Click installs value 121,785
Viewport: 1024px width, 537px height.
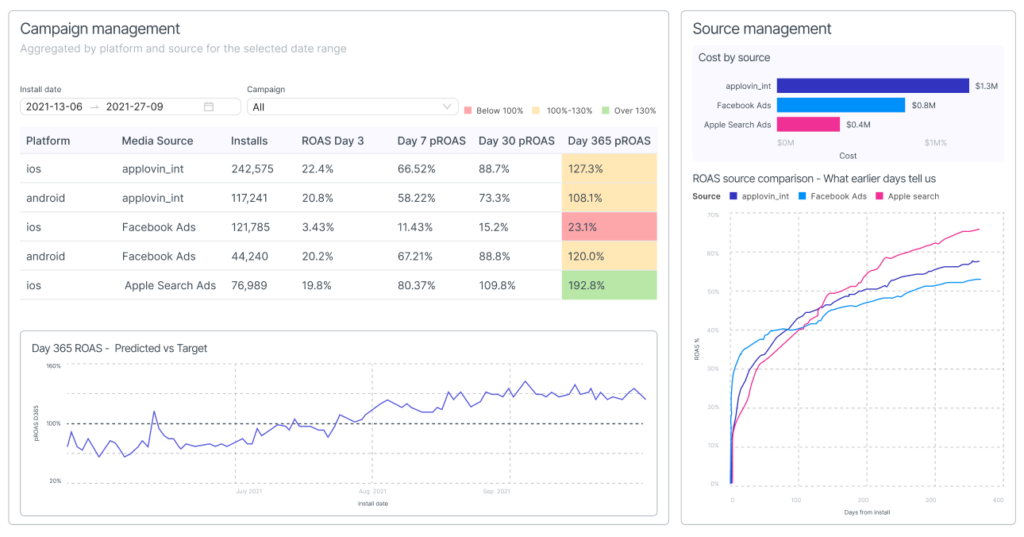[x=250, y=227]
